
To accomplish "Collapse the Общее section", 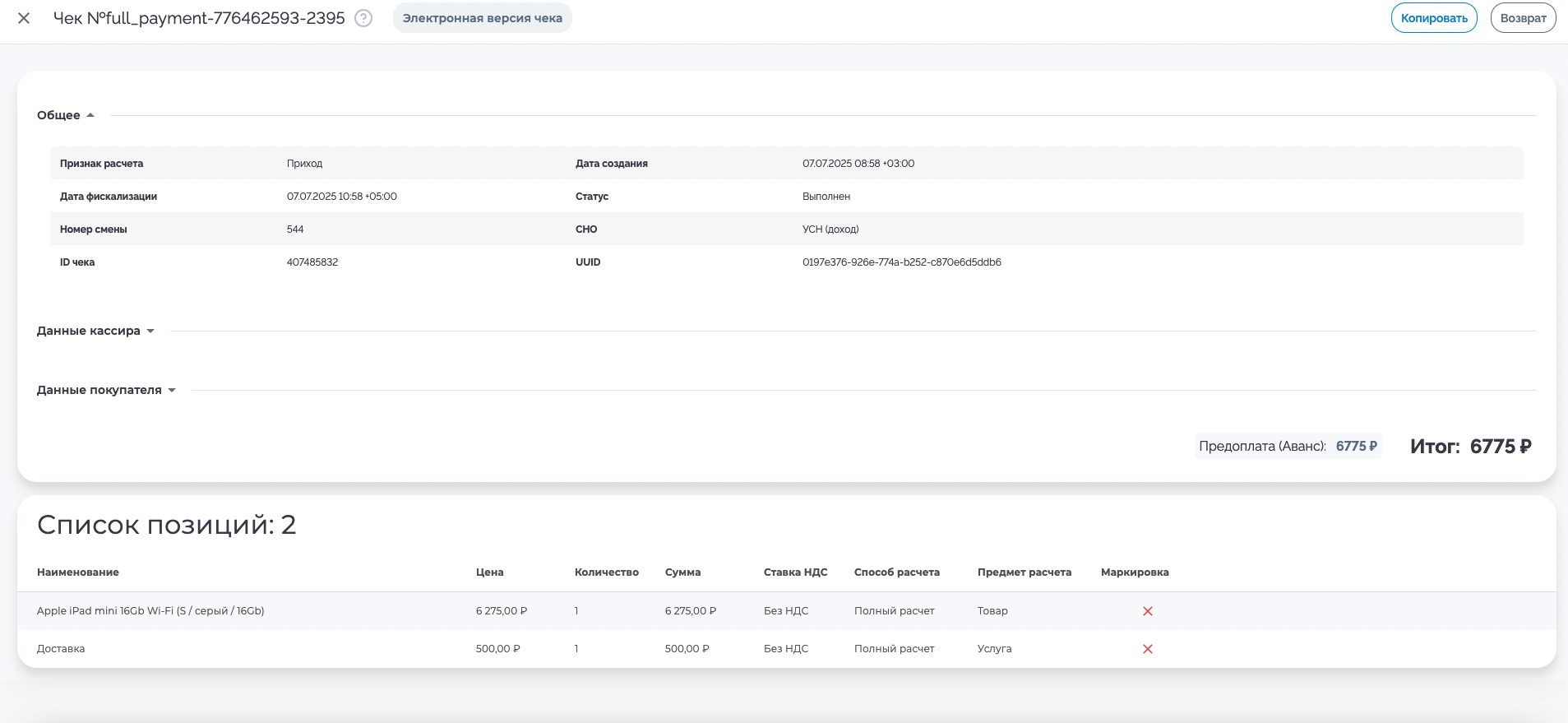I will click(66, 115).
